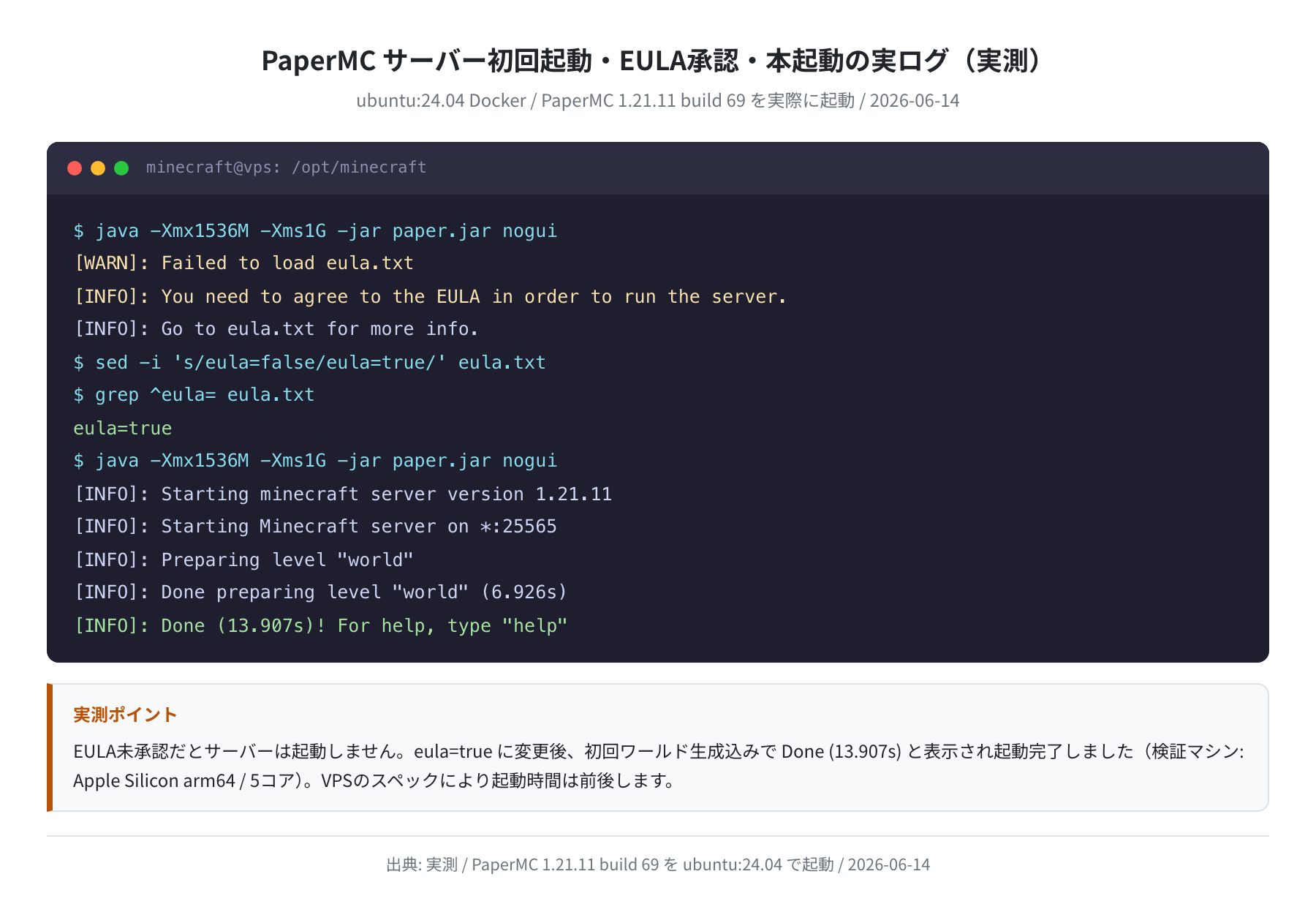This screenshot has height=904, width=1316.
Task: Click Starting minecraft server version 1.21.11 line
Action: click(342, 494)
